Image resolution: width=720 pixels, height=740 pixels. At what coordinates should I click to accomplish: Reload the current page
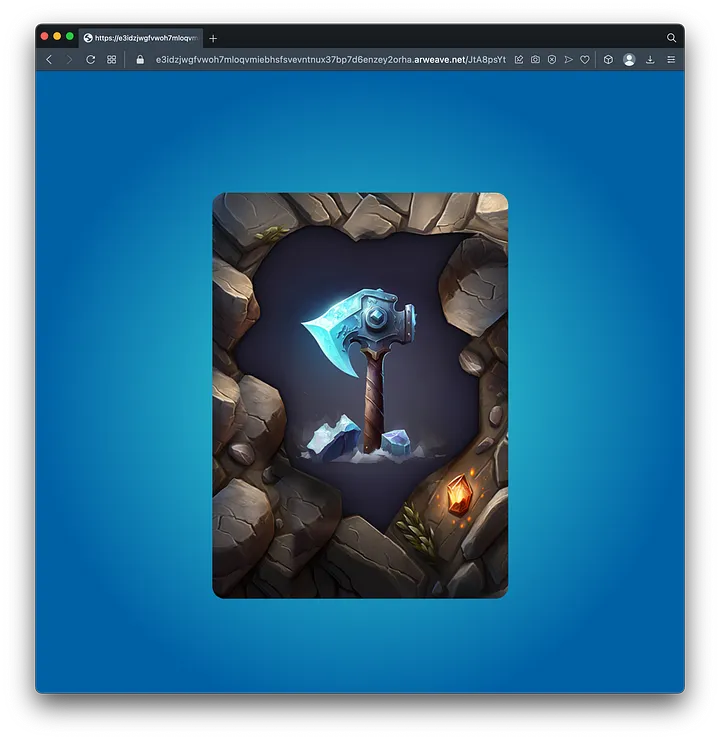click(x=91, y=59)
